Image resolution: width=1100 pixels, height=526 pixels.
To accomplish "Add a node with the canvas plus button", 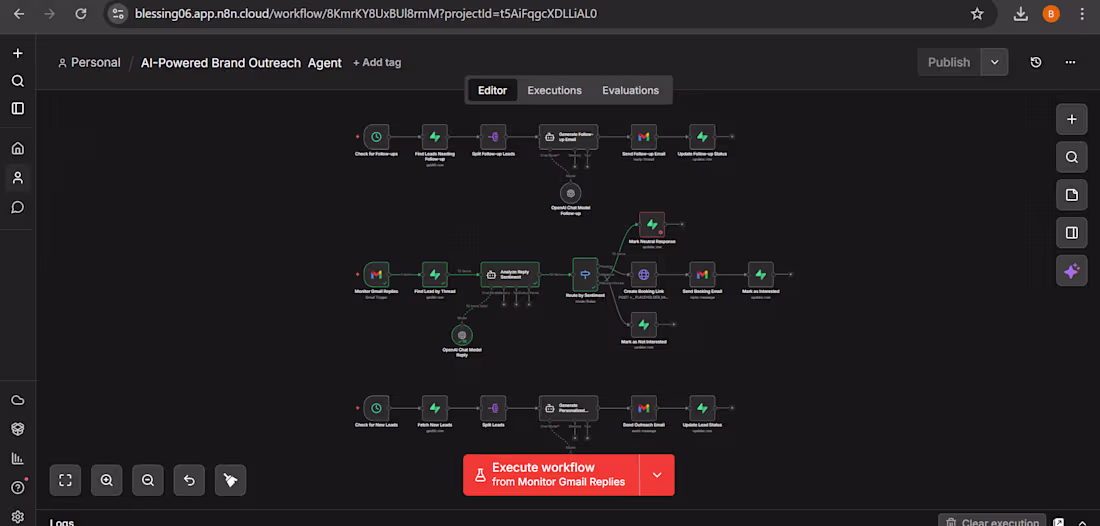I will point(1071,119).
